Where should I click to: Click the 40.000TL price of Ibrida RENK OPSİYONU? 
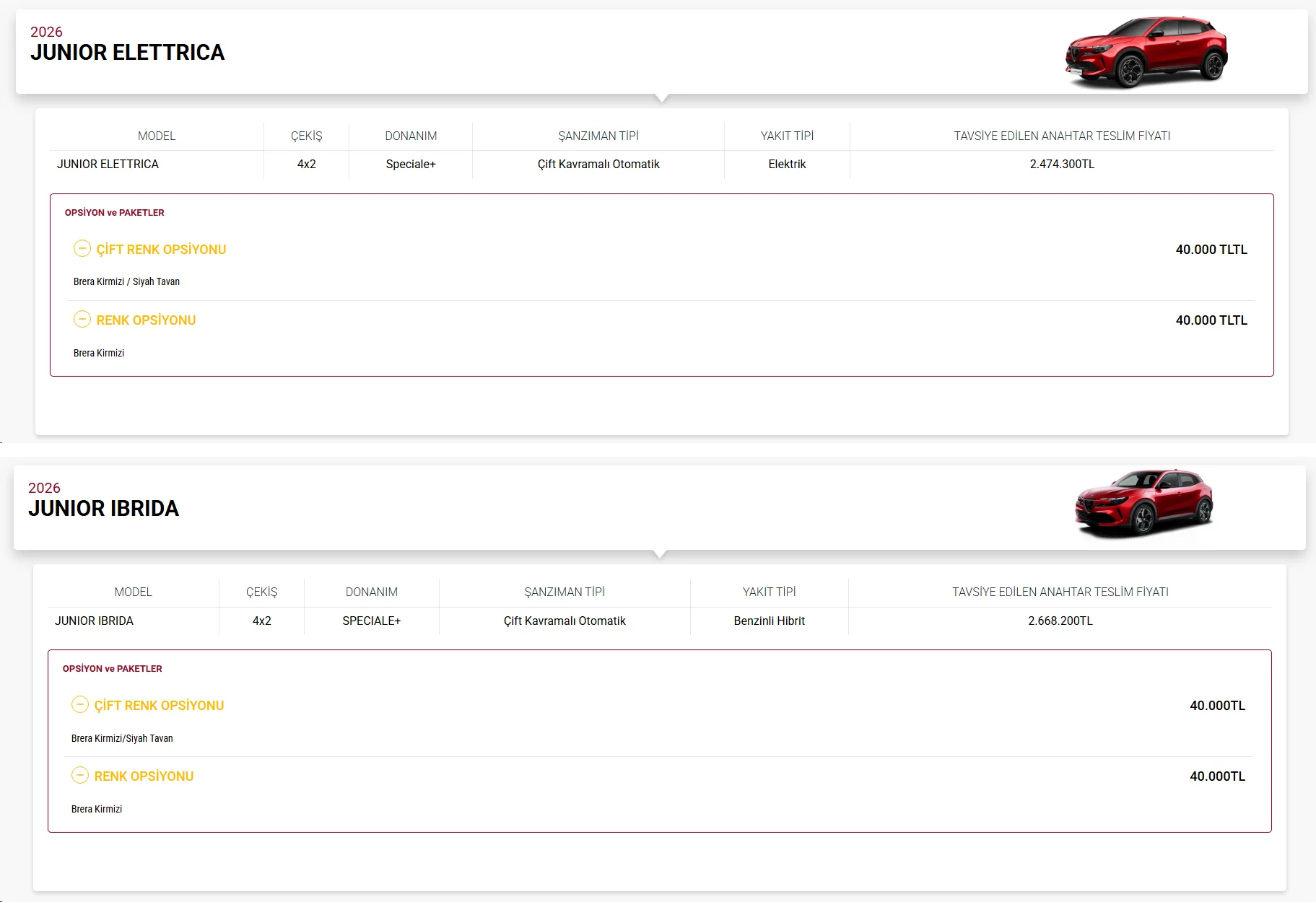click(x=1217, y=776)
